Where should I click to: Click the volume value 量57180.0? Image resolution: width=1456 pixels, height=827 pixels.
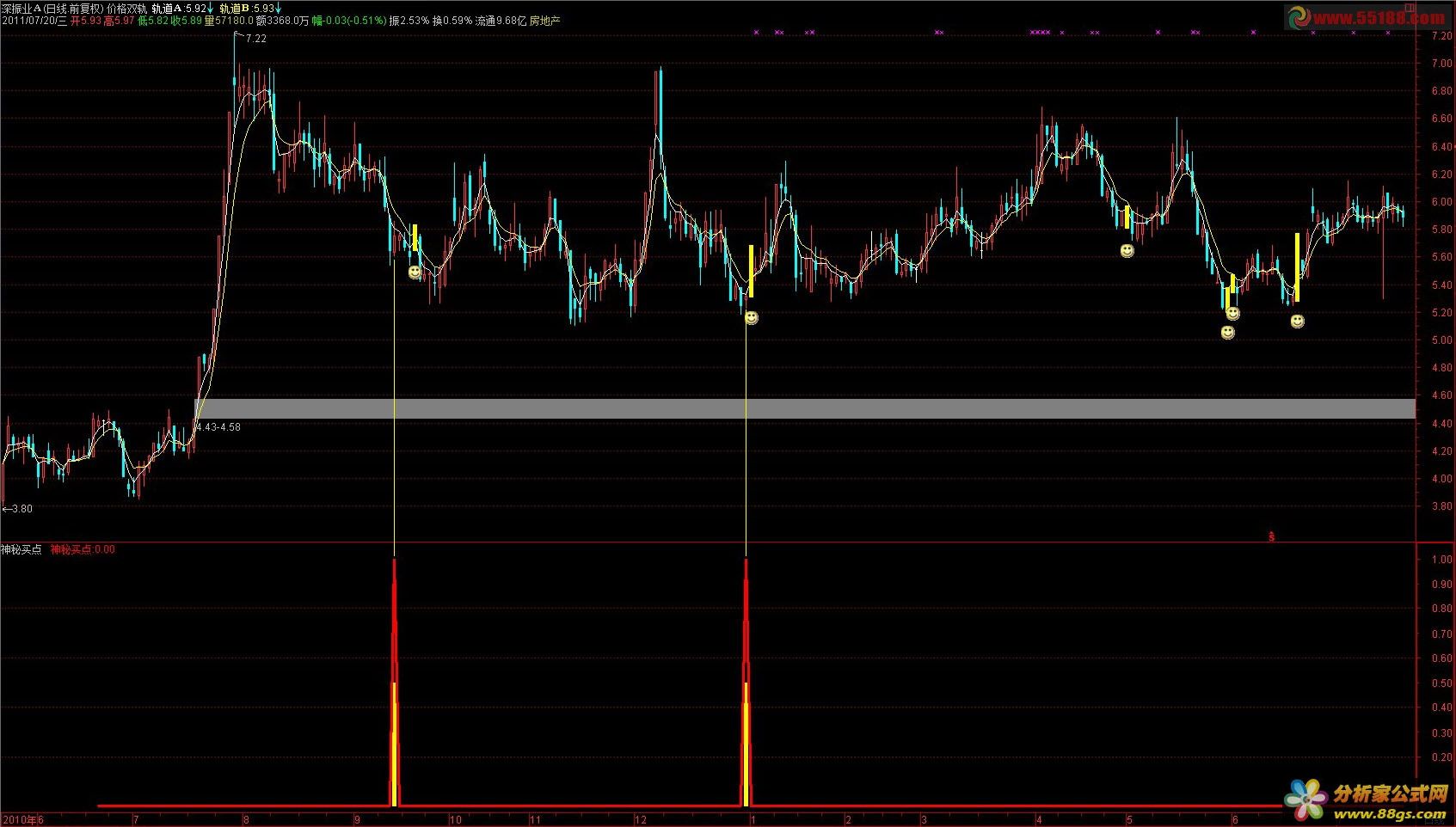pos(229,20)
